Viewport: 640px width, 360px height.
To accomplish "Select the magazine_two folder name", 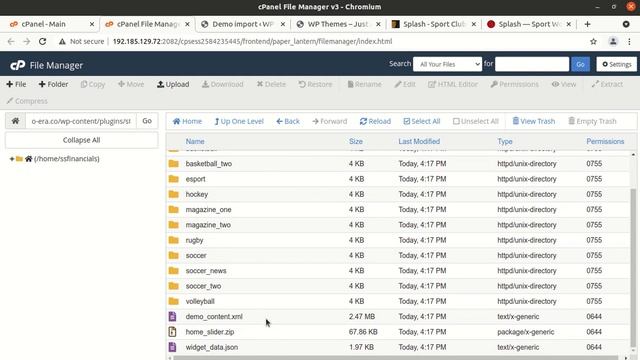I will [208, 225].
